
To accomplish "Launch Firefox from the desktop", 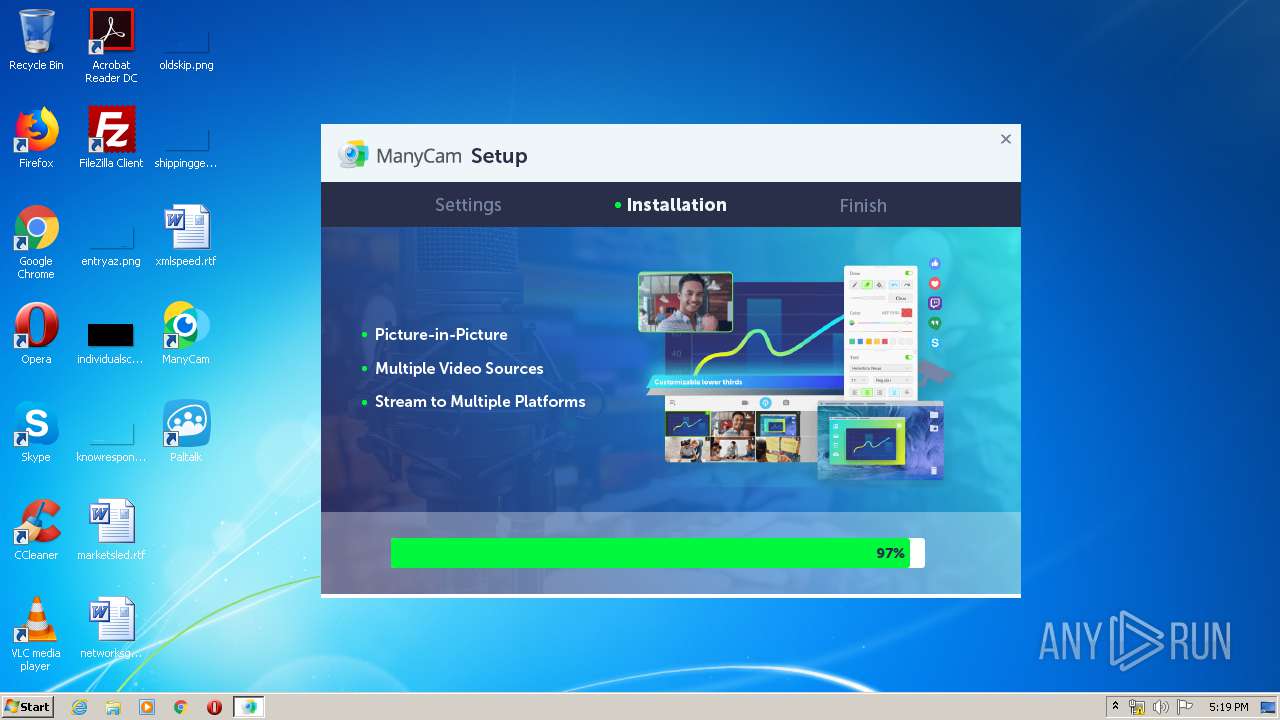I will pos(36,138).
